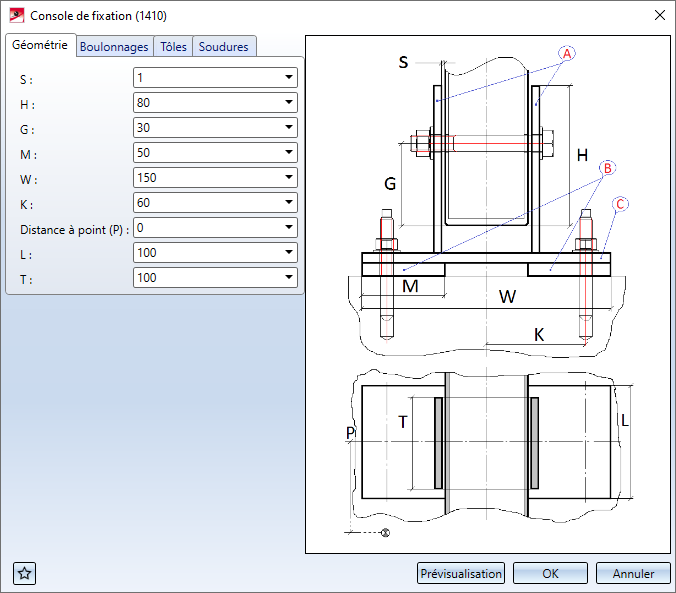The height and width of the screenshot is (593, 676).
Task: Open the M value dropdown list
Action: [x=288, y=152]
